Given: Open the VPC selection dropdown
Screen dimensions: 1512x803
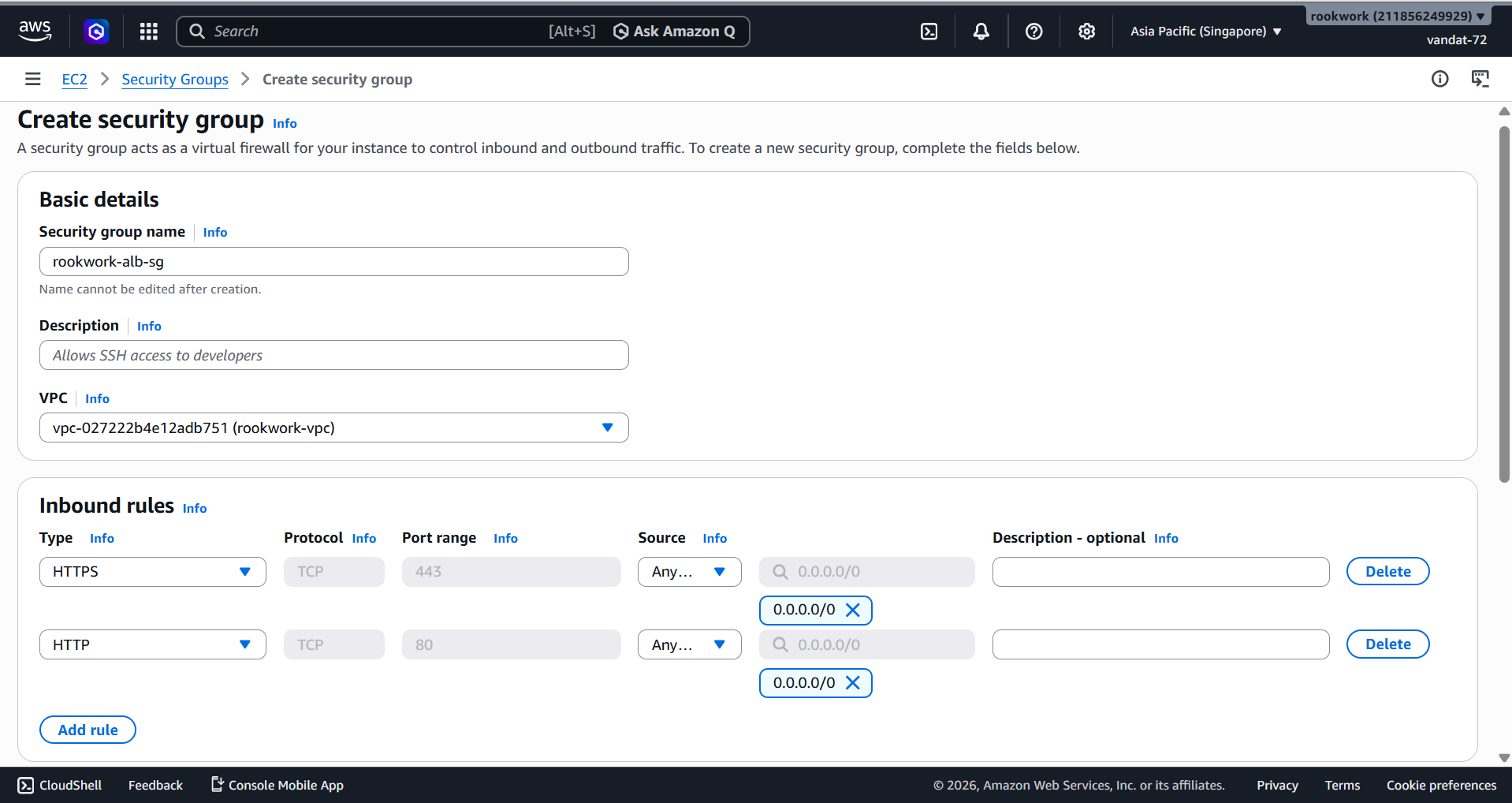Looking at the screenshot, I should [334, 428].
